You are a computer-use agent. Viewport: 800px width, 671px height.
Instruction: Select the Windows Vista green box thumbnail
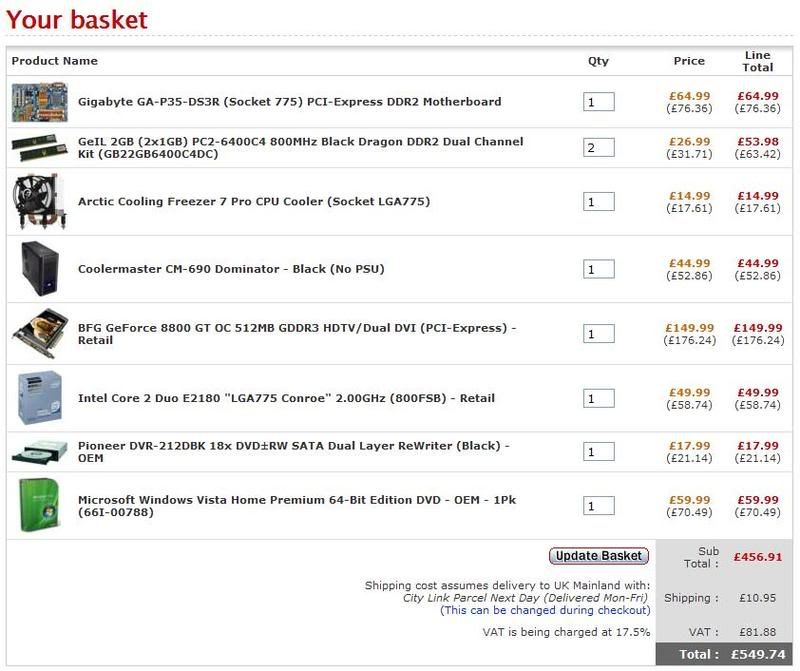point(40,505)
